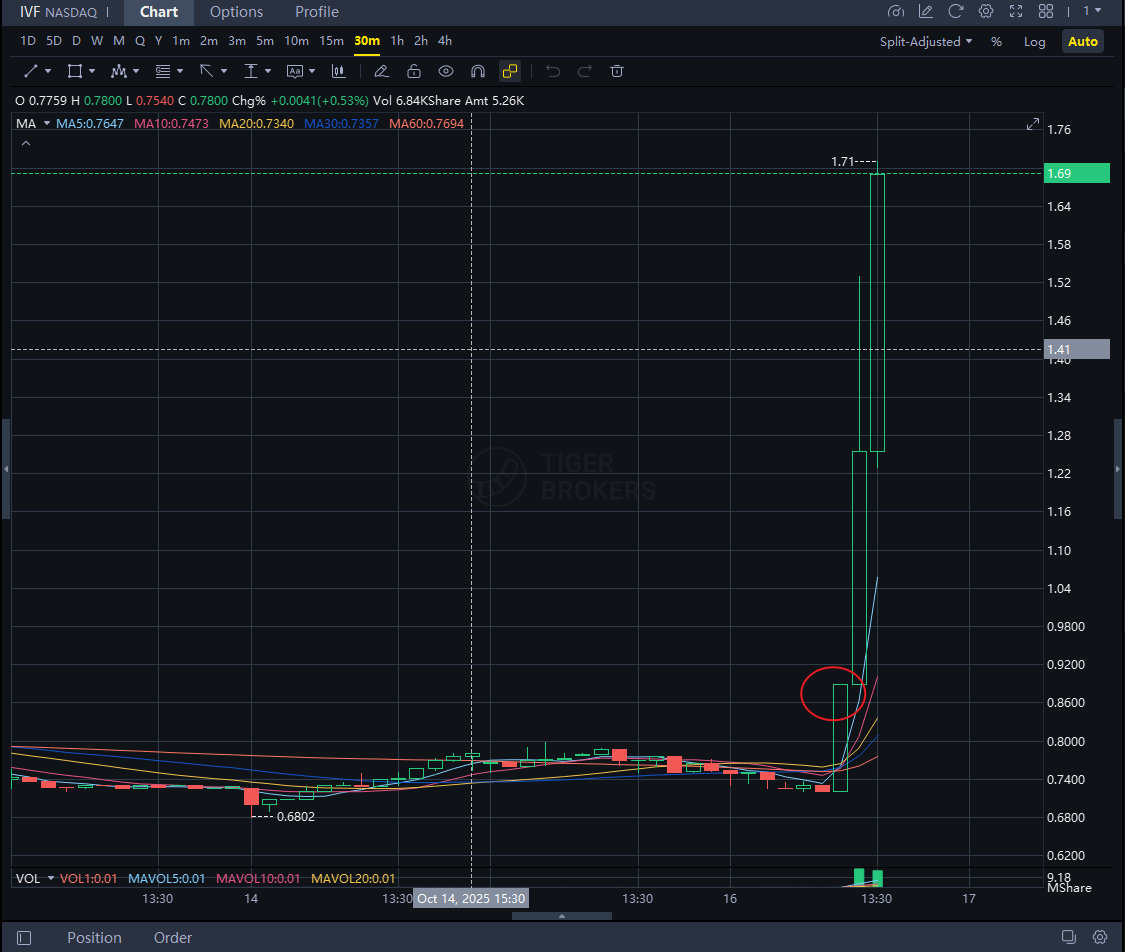The height and width of the screenshot is (952, 1125).
Task: Select the arrow annotation tool
Action: [207, 71]
